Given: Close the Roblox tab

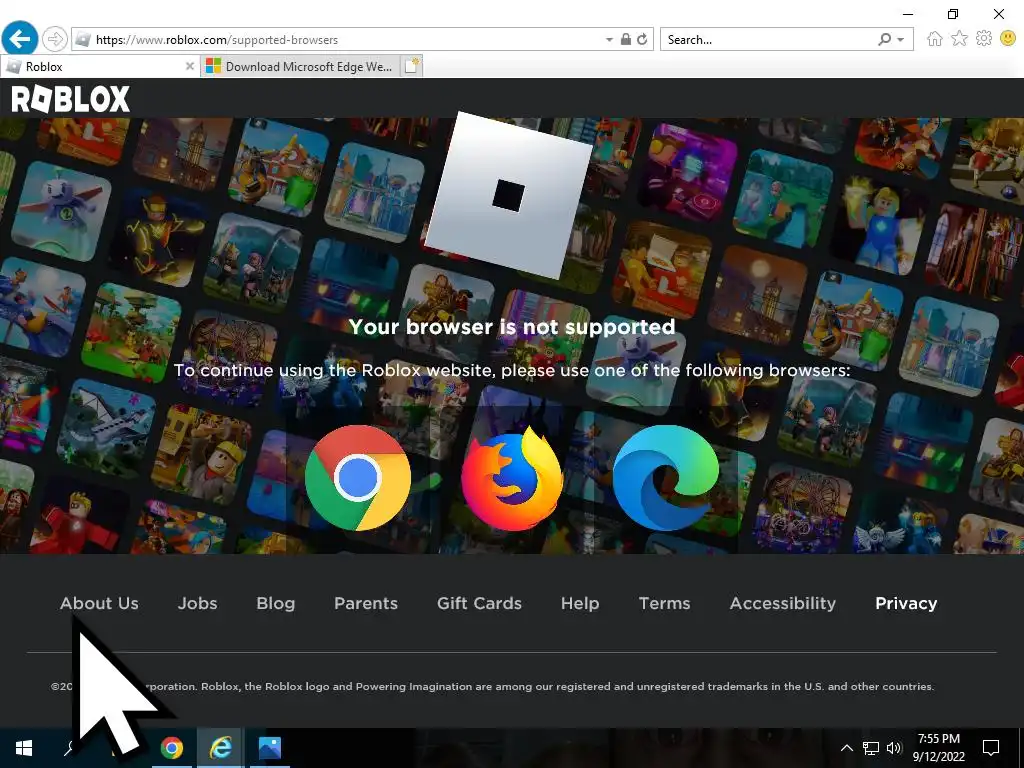Looking at the screenshot, I should [189, 66].
